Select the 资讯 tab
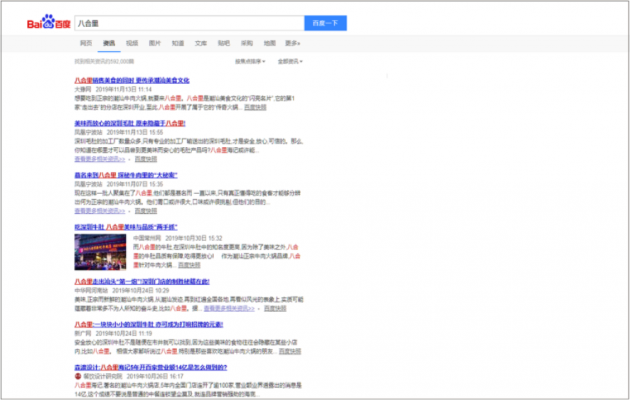 108,44
